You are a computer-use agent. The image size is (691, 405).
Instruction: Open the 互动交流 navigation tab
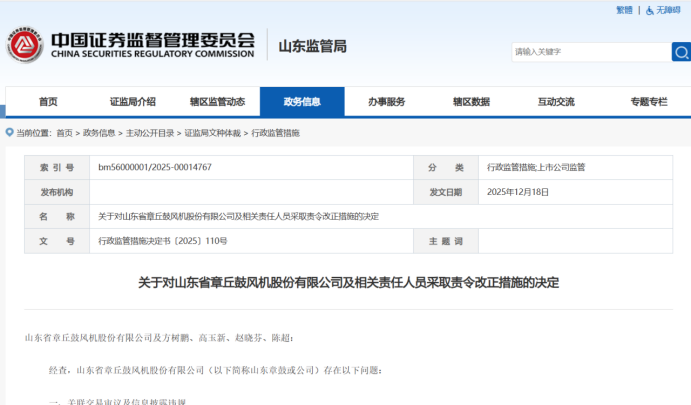[556, 102]
